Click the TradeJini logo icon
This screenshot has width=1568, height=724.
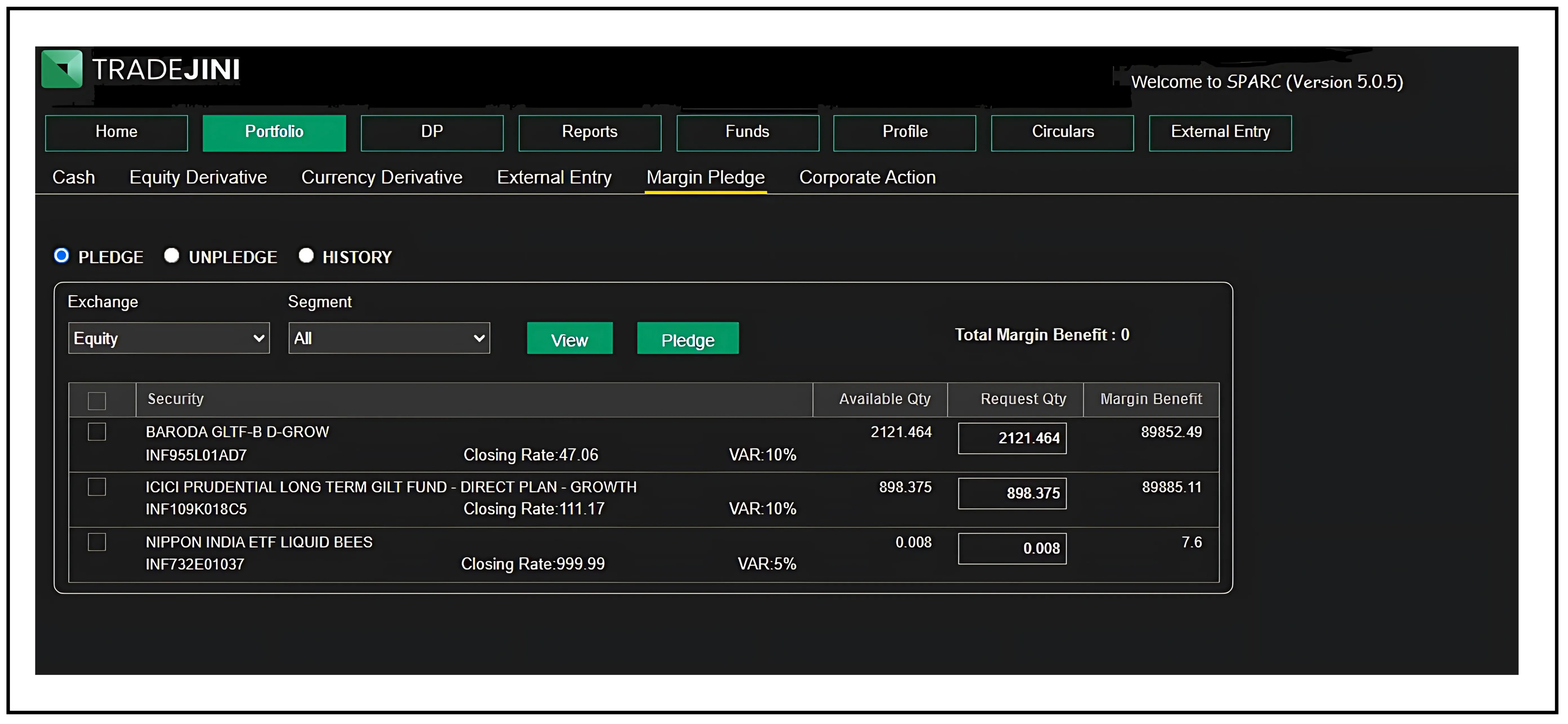[61, 69]
